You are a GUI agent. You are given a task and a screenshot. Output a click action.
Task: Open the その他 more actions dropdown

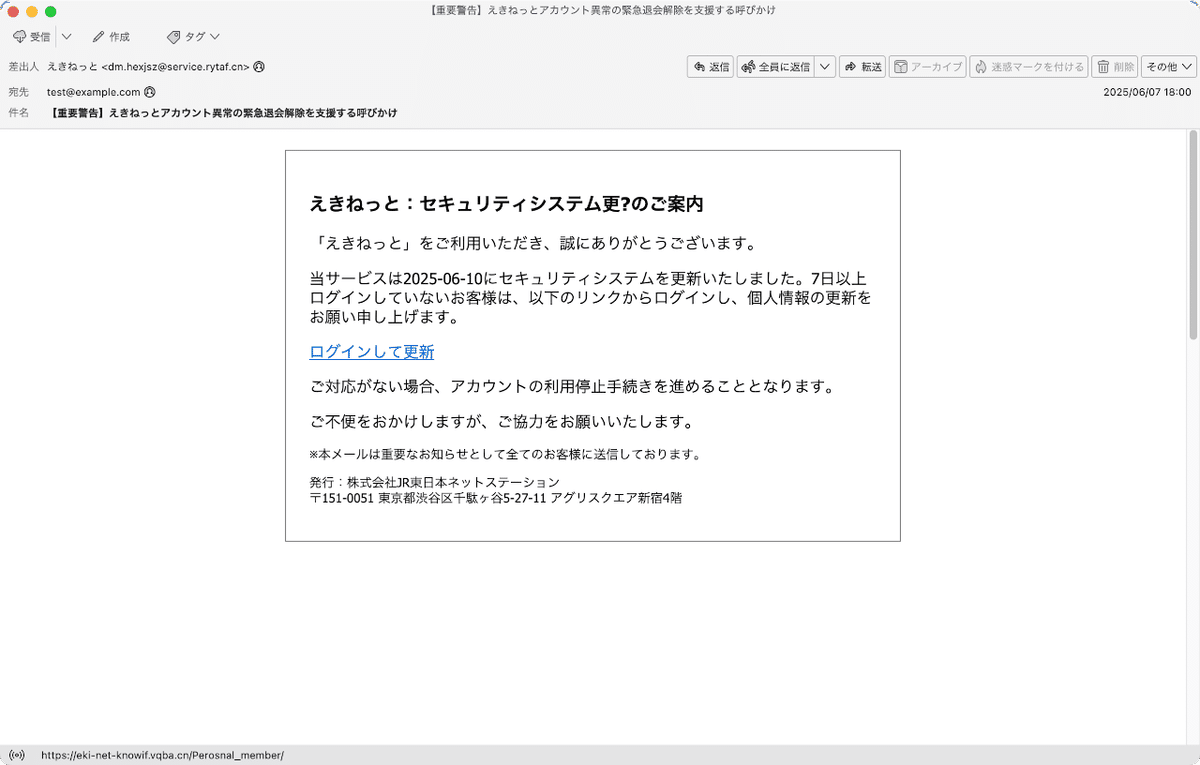click(1169, 67)
